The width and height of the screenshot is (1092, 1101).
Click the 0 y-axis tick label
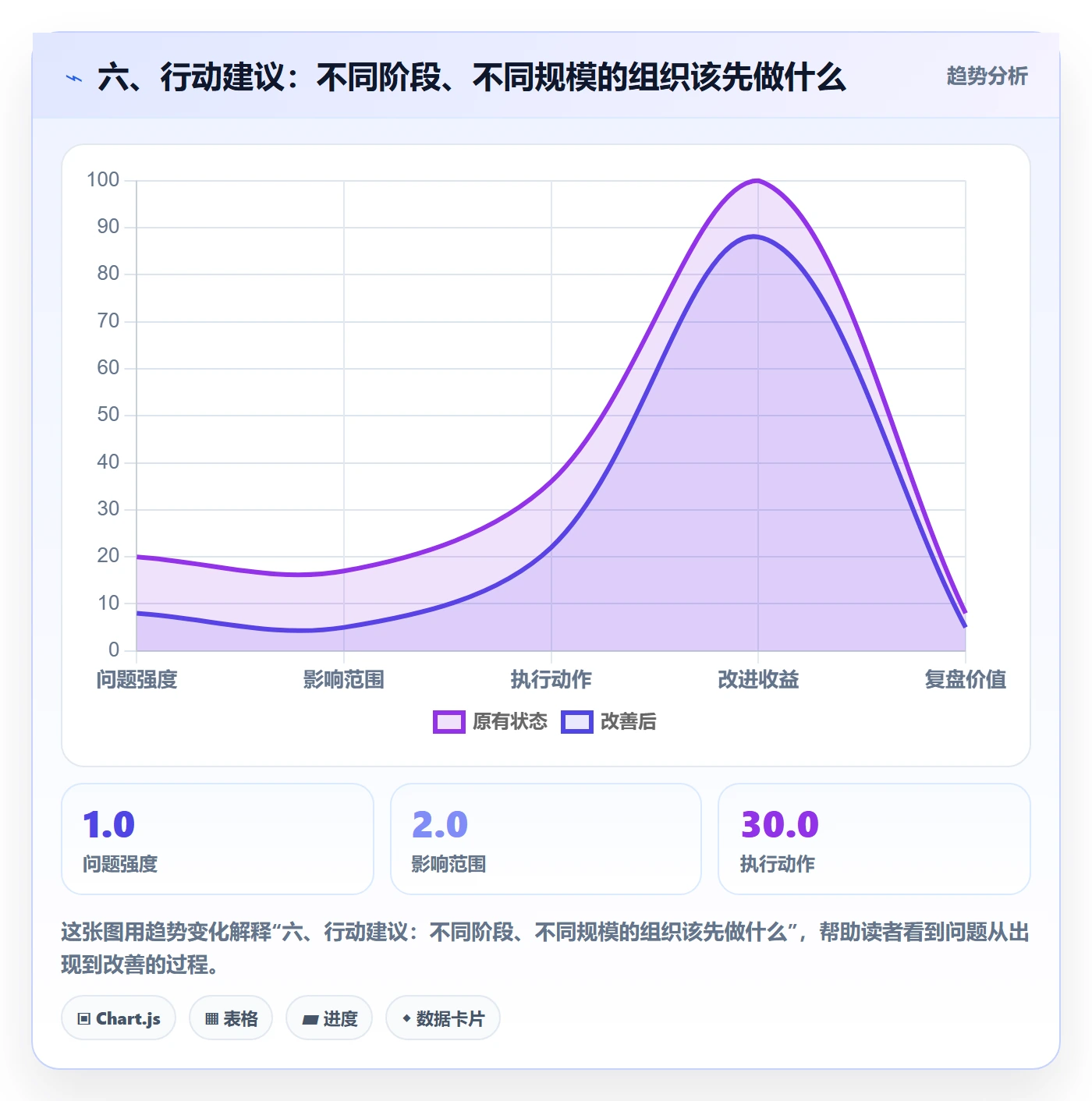coord(114,650)
